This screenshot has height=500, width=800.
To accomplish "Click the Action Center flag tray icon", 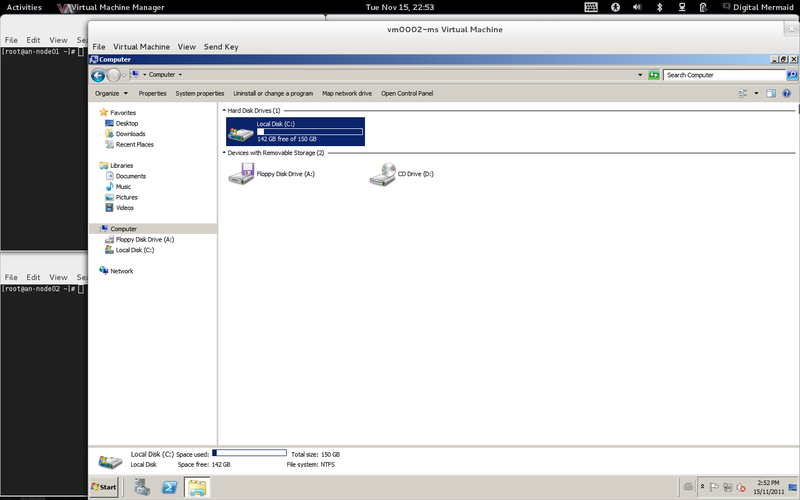I will 714,487.
